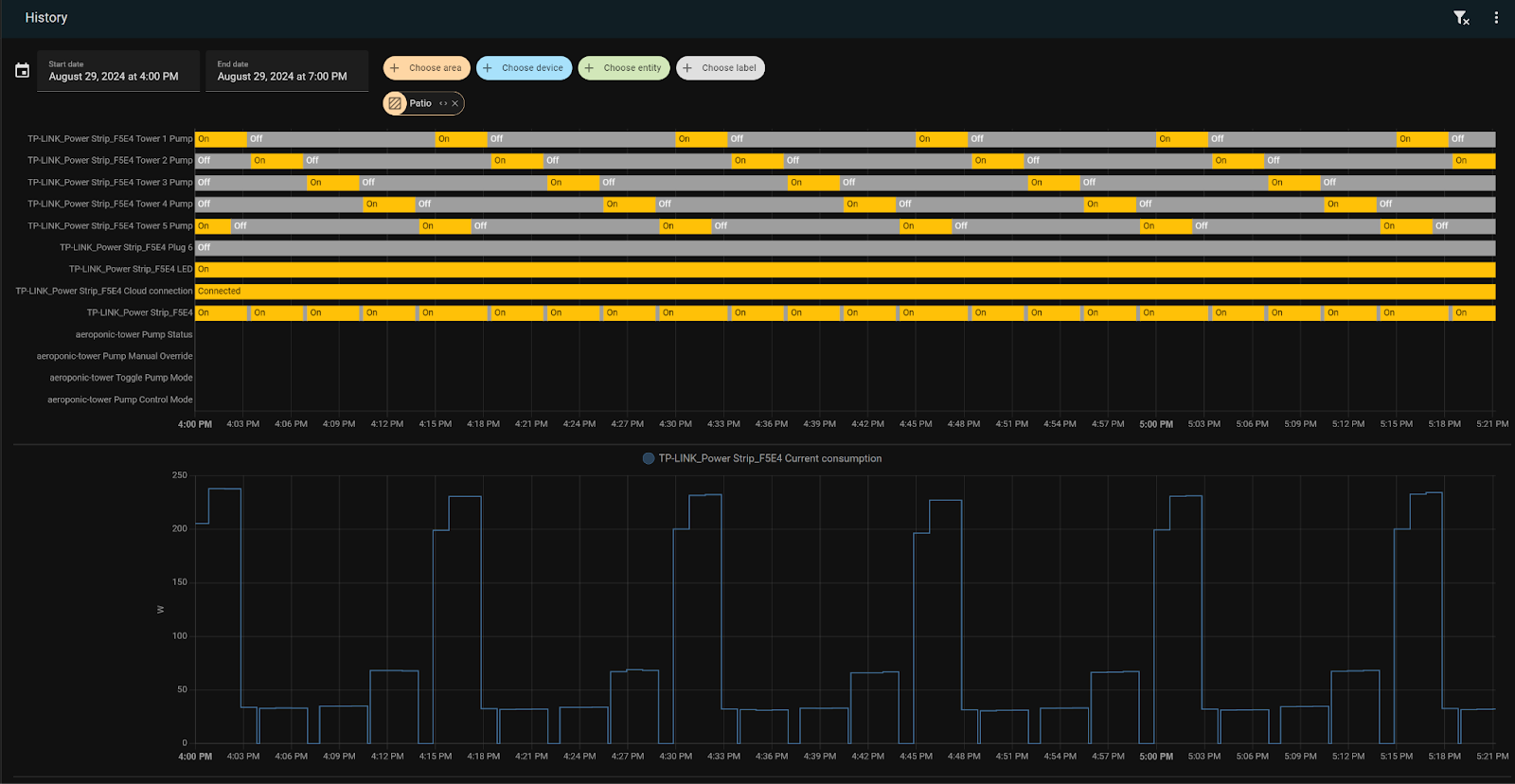Edit the End date field

tap(287, 71)
